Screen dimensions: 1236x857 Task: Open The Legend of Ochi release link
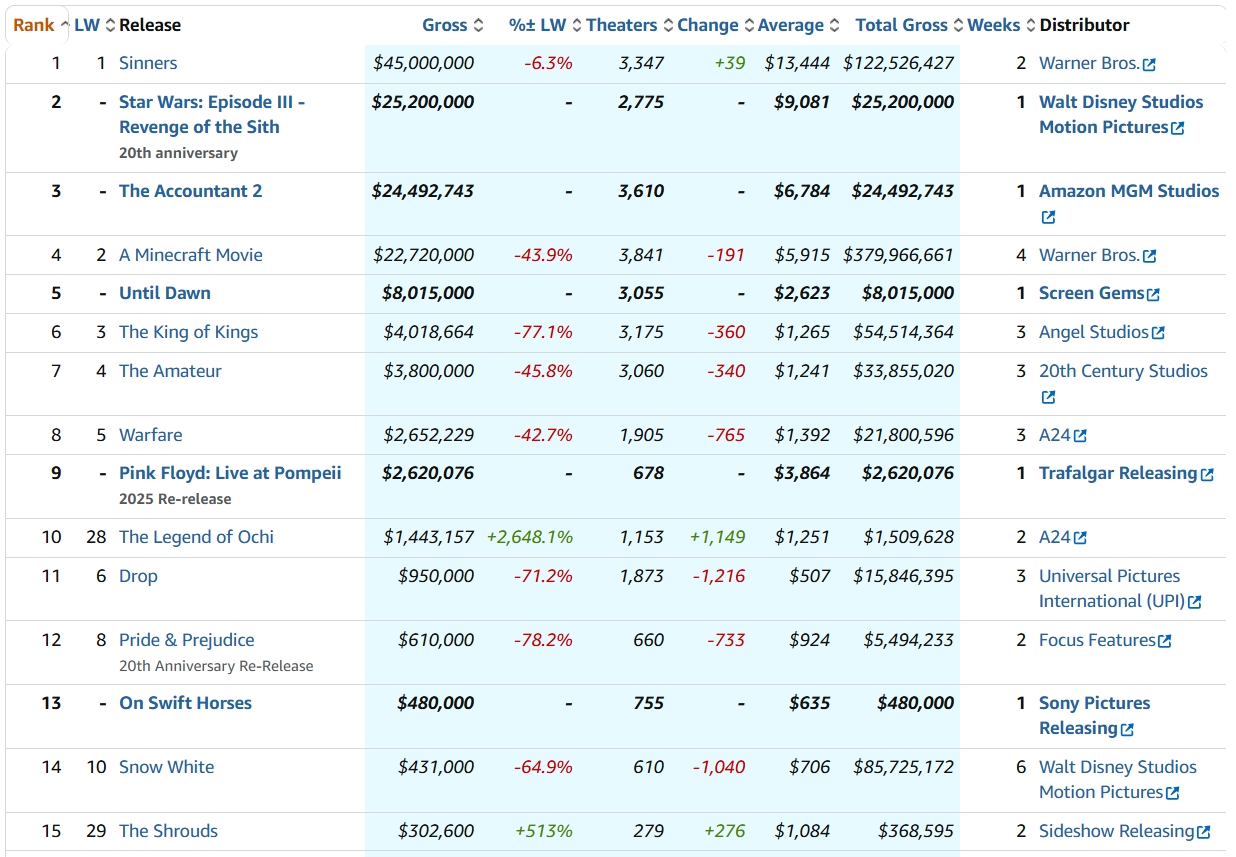pyautogui.click(x=196, y=537)
